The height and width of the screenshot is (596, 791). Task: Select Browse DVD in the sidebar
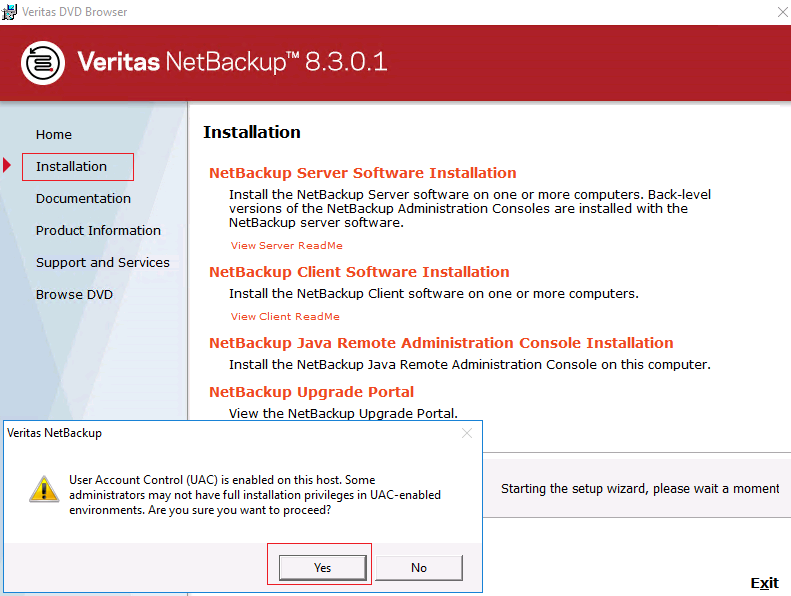74,294
